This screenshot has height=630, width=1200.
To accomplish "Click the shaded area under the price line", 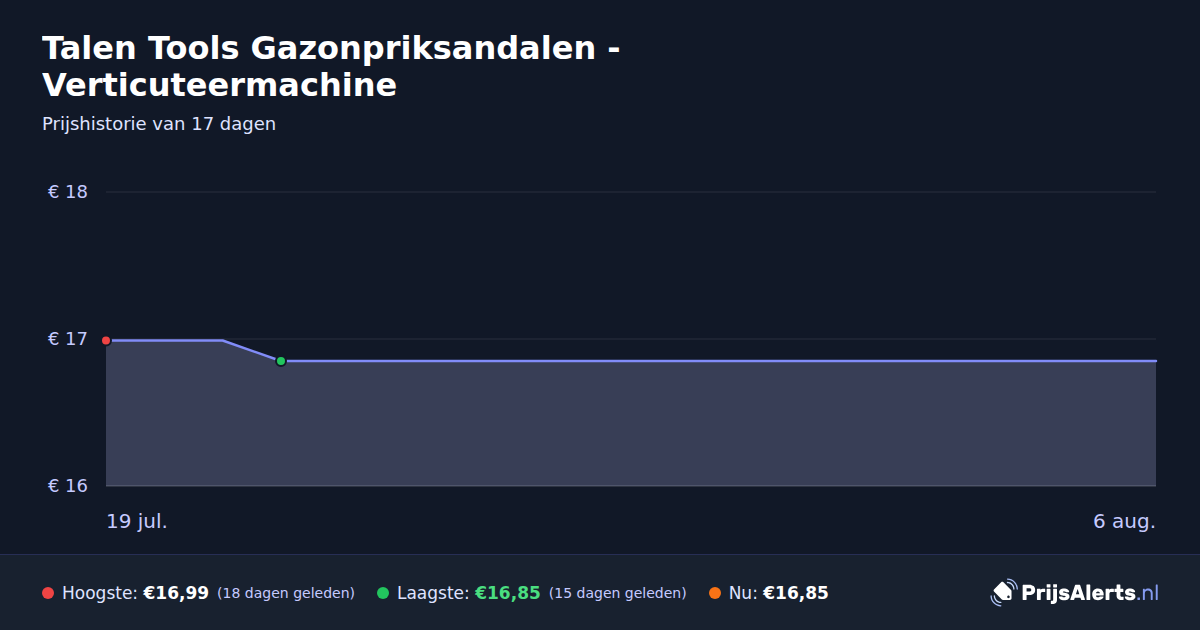I will pos(630,423).
